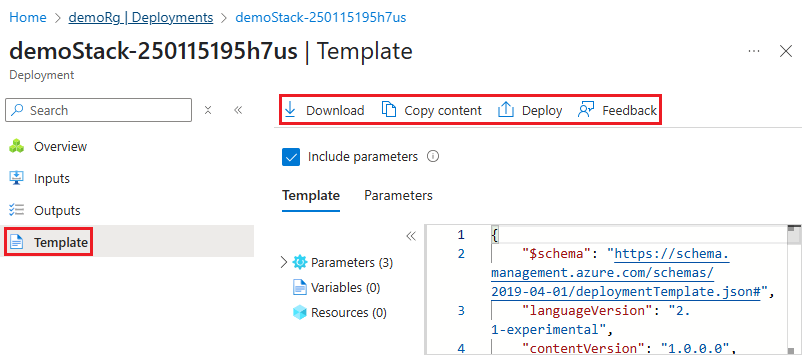Collapse the template tree pane
The image size is (809, 361).
(x=411, y=236)
